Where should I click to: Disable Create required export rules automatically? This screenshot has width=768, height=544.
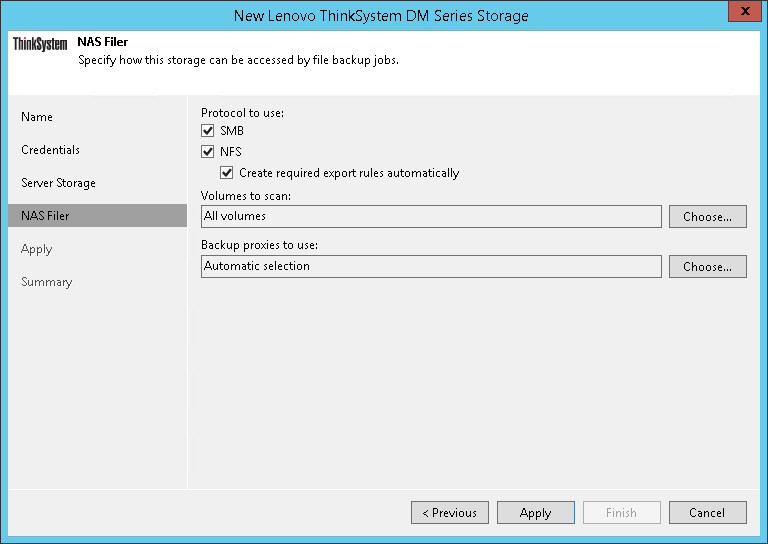pyautogui.click(x=227, y=173)
